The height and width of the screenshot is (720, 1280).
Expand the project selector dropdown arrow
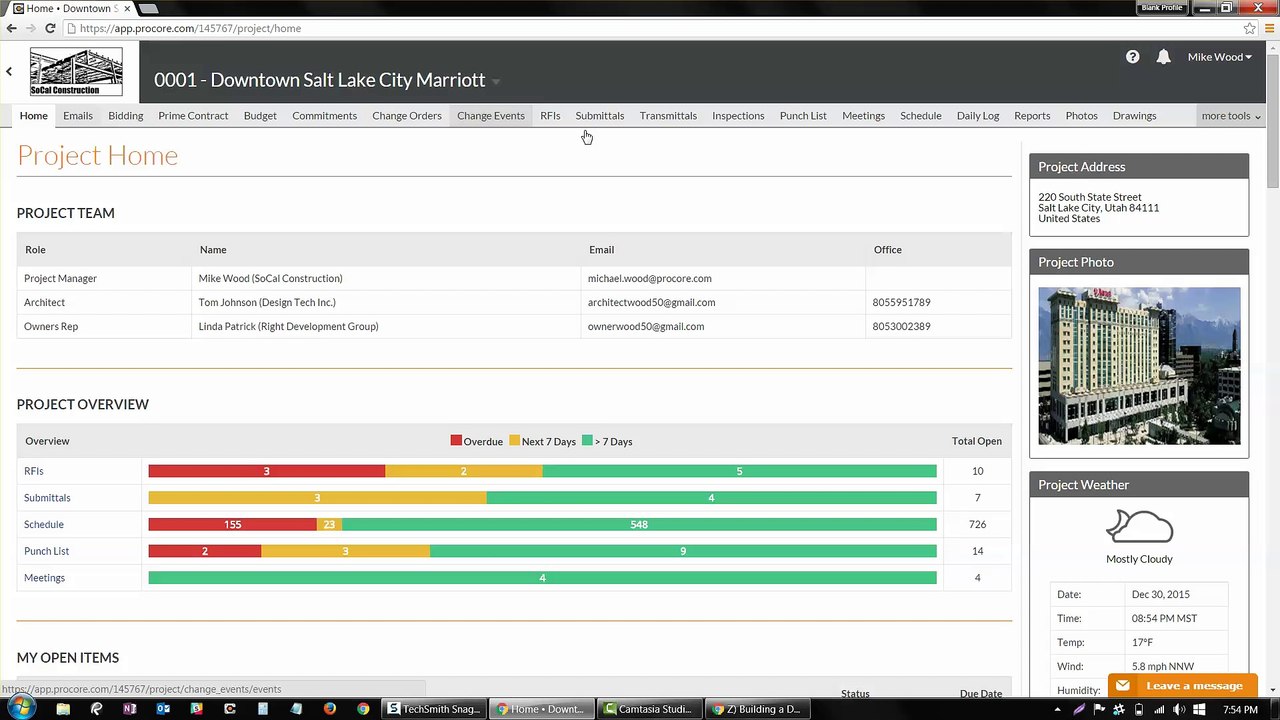[x=496, y=82]
